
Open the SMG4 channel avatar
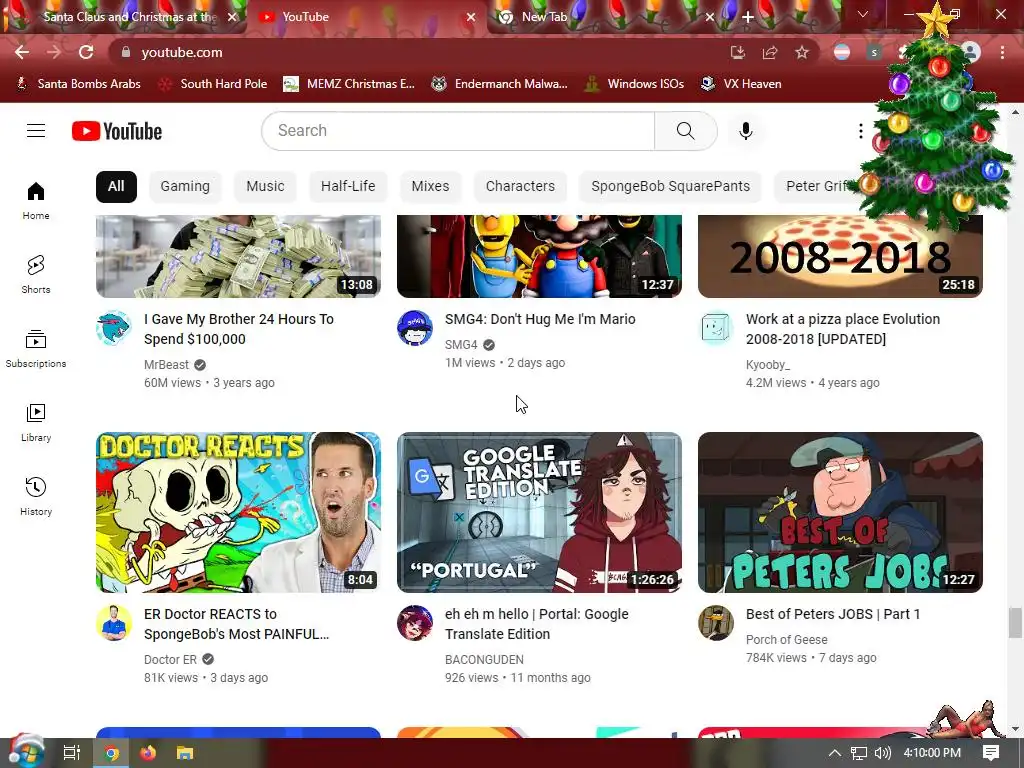415,328
